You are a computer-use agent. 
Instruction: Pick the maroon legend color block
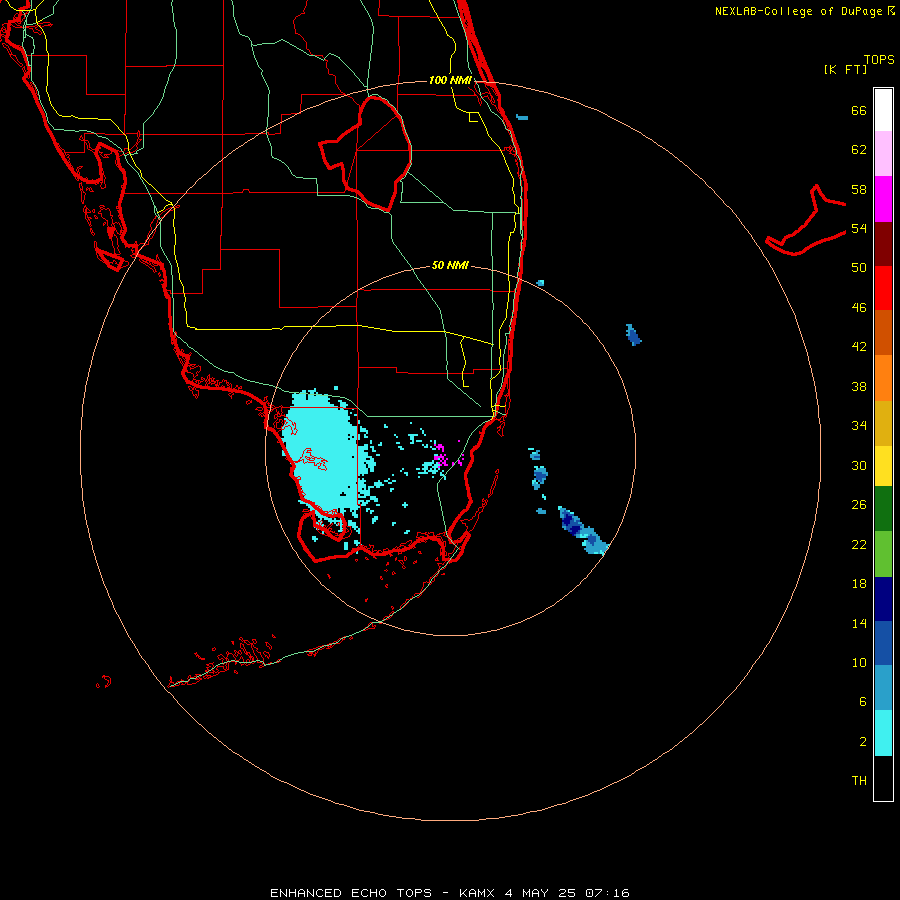click(x=883, y=244)
